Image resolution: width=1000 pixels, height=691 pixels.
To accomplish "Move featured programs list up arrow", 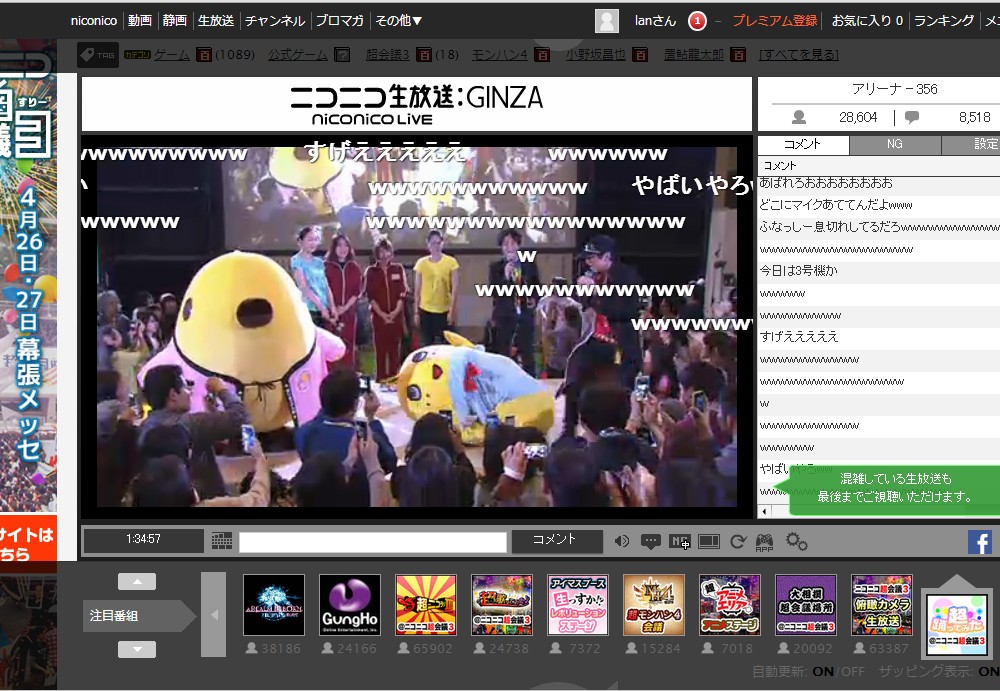I will pos(136,581).
